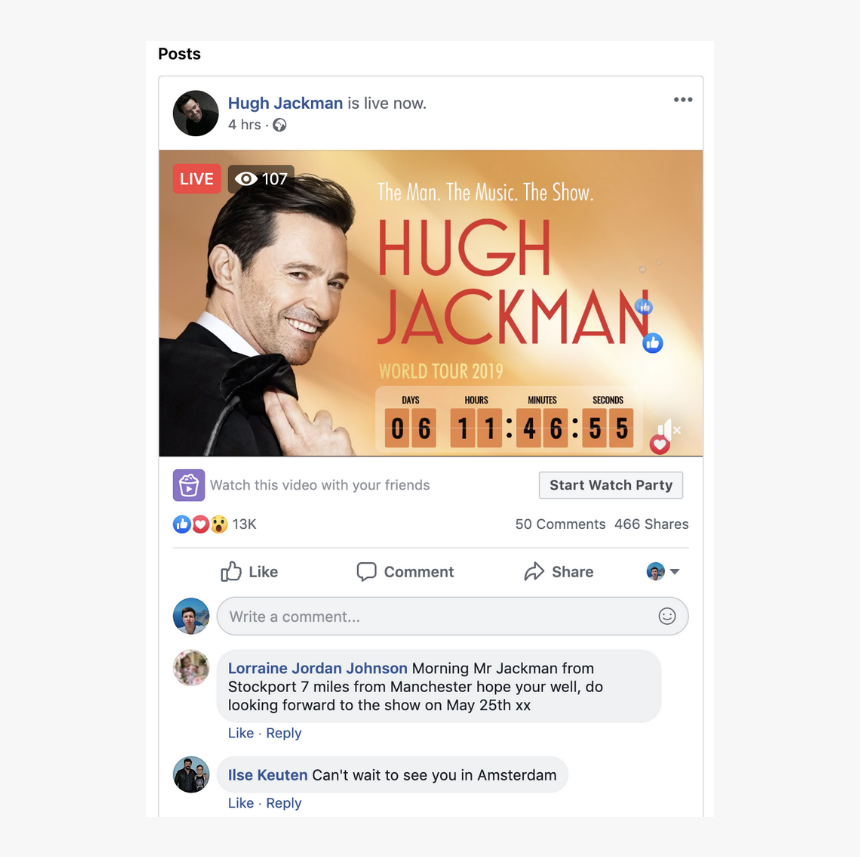860x857 pixels.
Task: Click the viewer count eye icon
Action: click(246, 179)
